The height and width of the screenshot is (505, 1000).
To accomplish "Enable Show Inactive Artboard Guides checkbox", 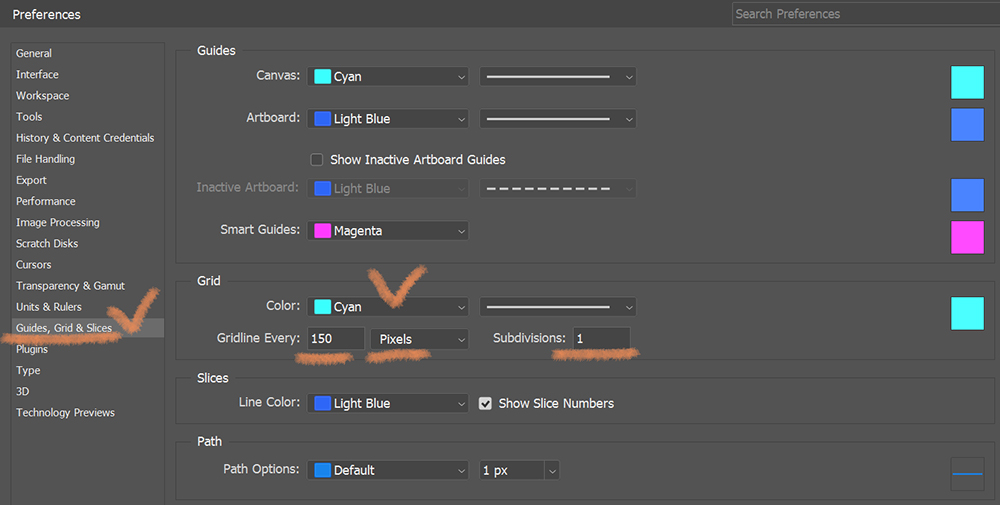I will 316,159.
